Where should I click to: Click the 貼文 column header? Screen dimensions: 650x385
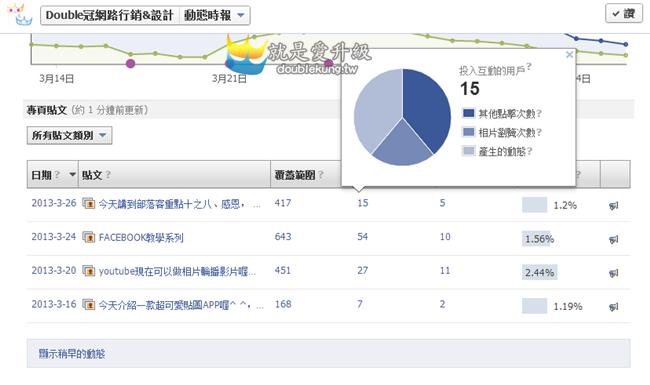click(174, 175)
